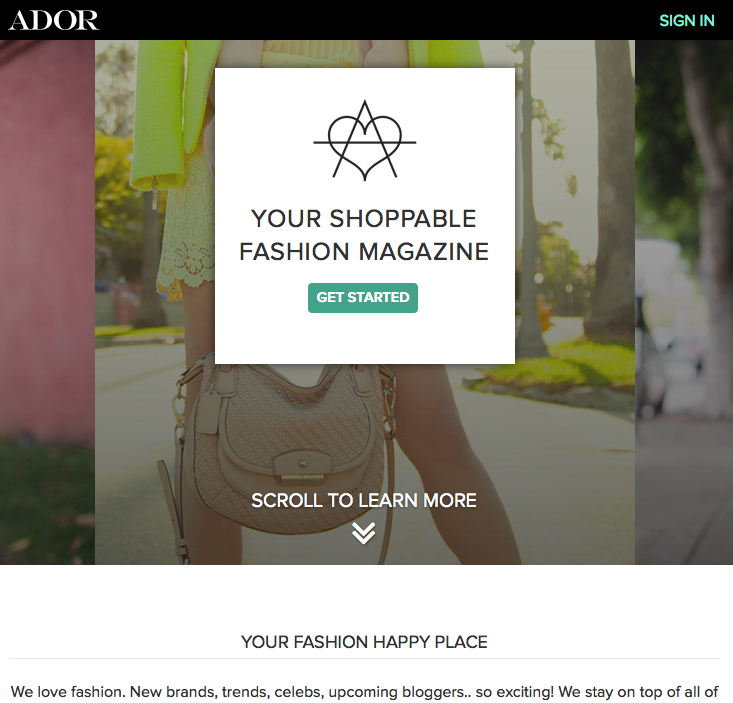
Task: Click the GET STARTED button
Action: (x=363, y=298)
